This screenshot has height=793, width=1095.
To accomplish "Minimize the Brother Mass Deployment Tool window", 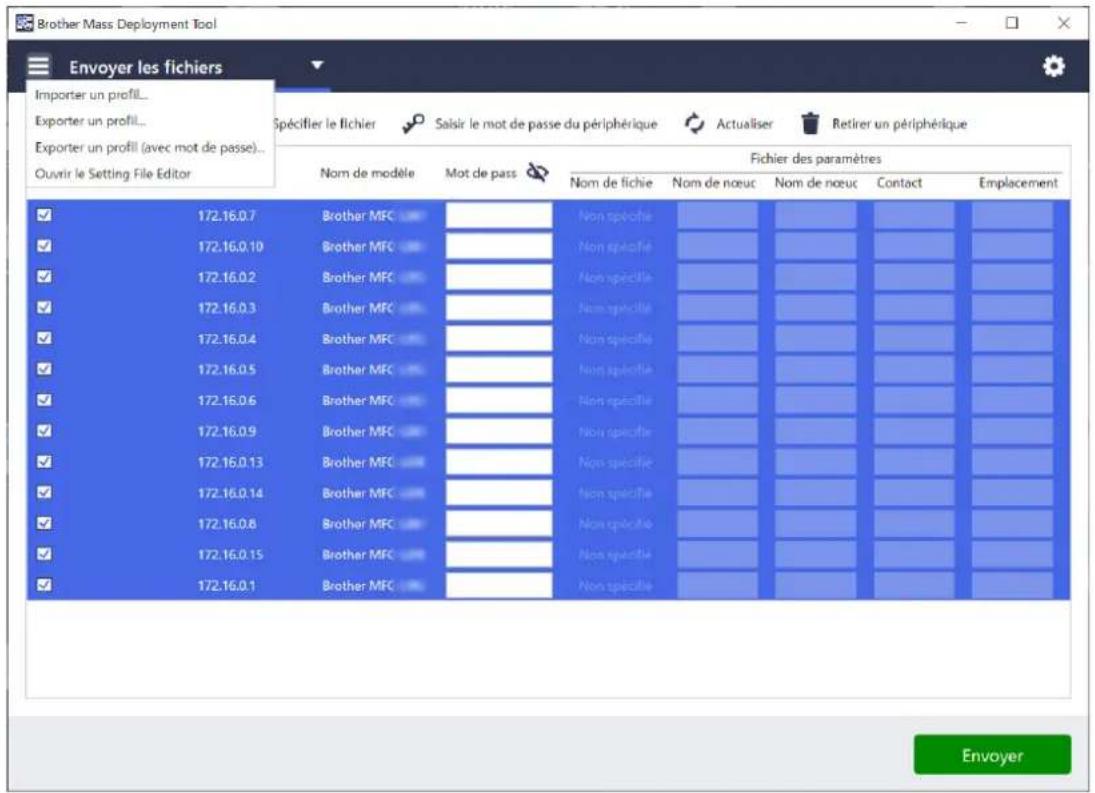I will 961,23.
